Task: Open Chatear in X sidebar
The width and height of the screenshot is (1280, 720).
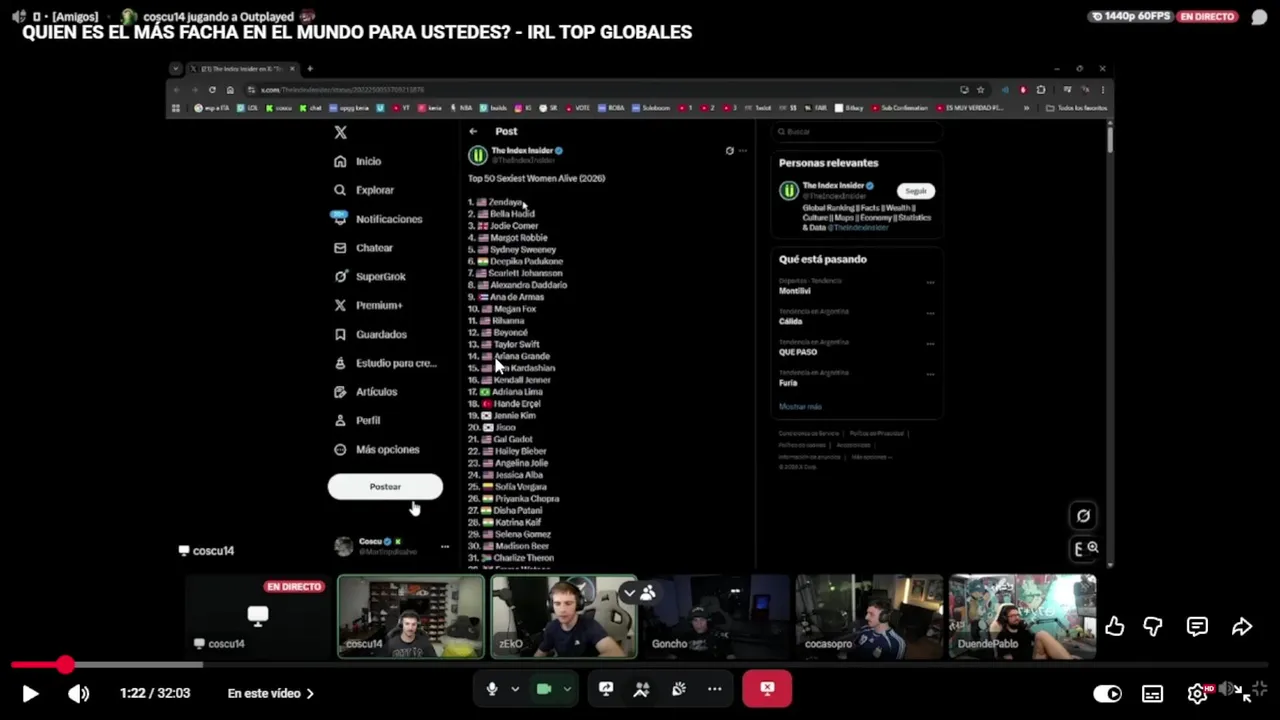Action: (x=364, y=248)
